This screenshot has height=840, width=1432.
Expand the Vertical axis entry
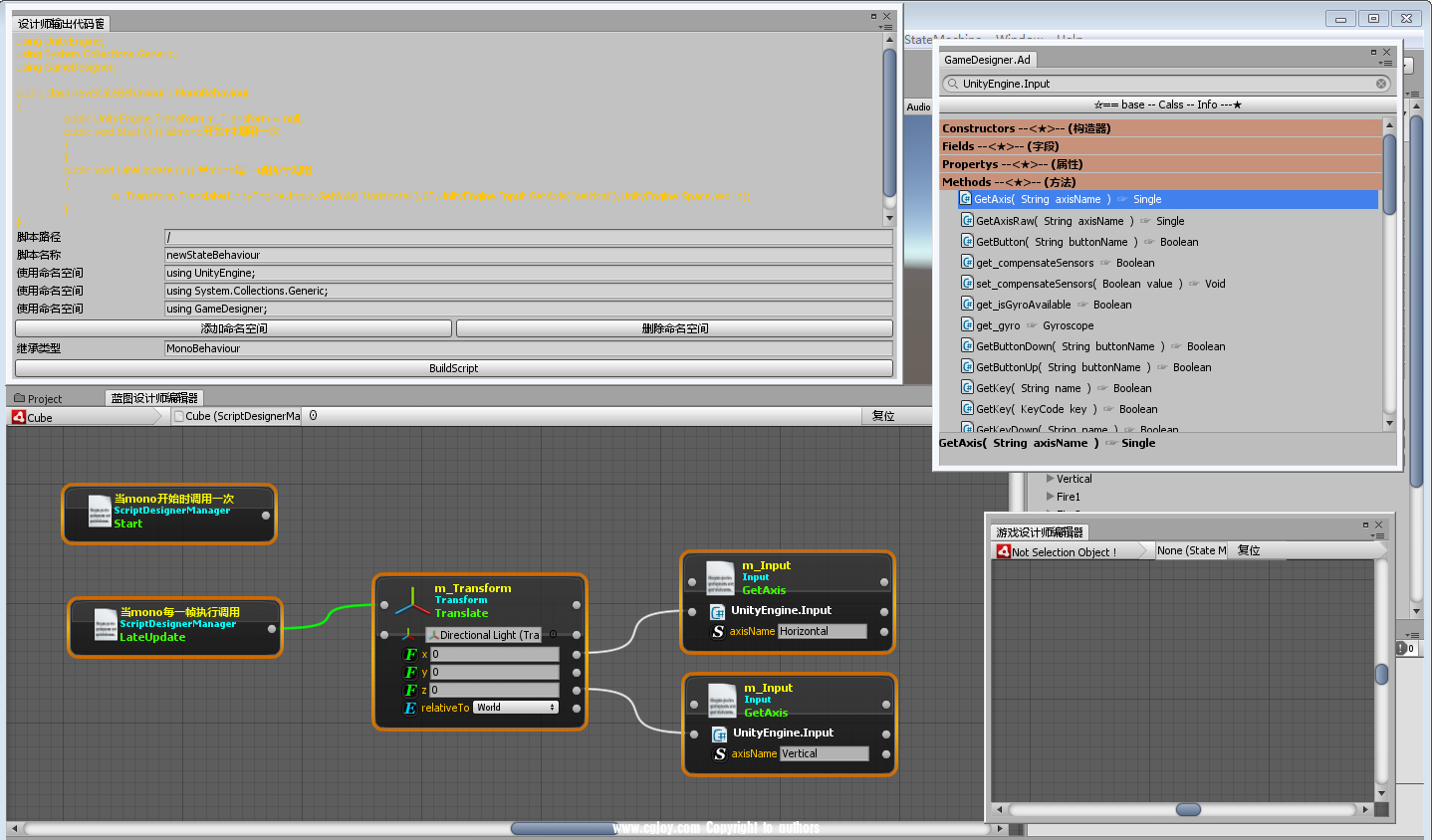[1050, 479]
